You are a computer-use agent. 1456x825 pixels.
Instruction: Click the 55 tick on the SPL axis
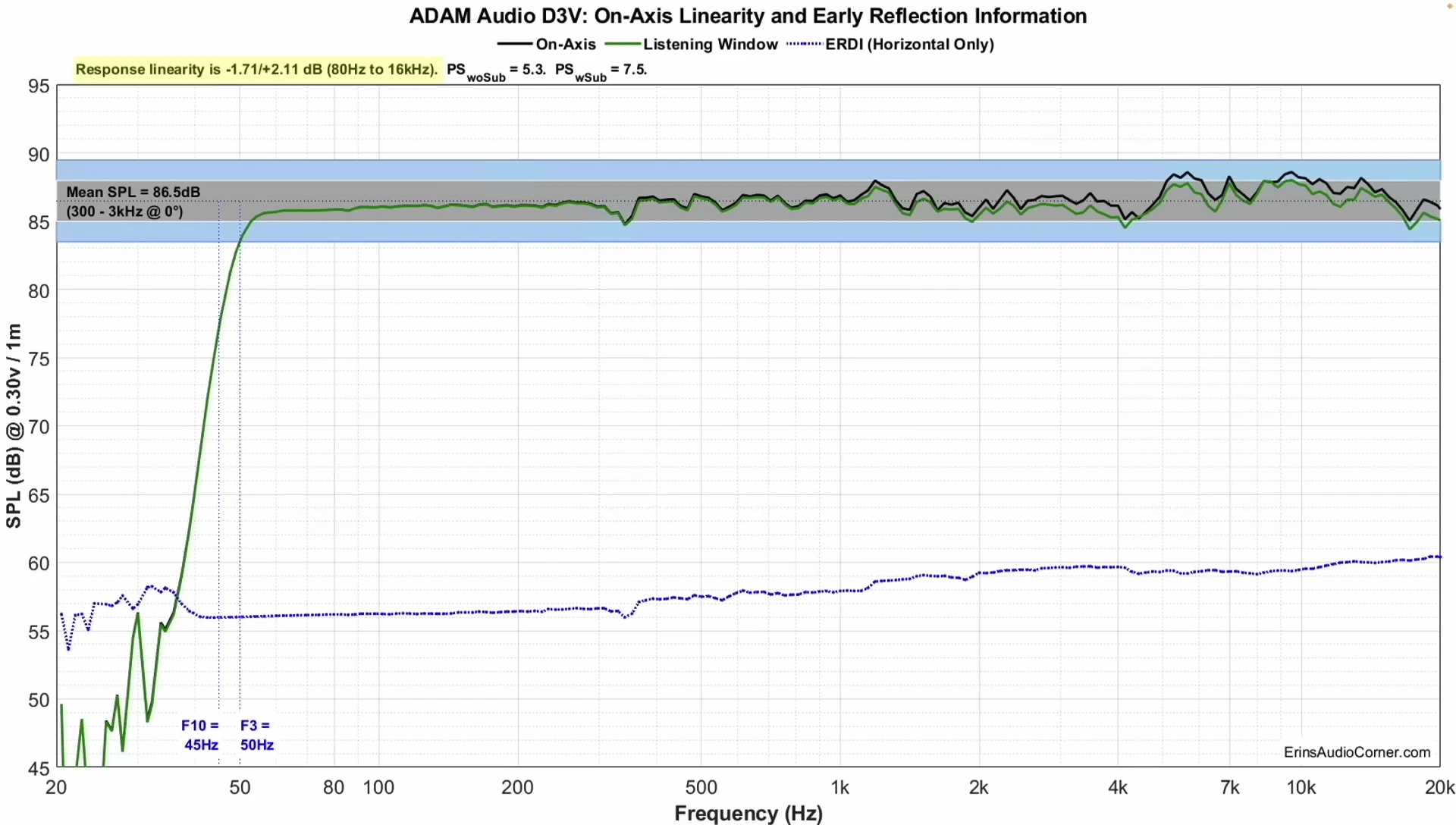tap(39, 632)
